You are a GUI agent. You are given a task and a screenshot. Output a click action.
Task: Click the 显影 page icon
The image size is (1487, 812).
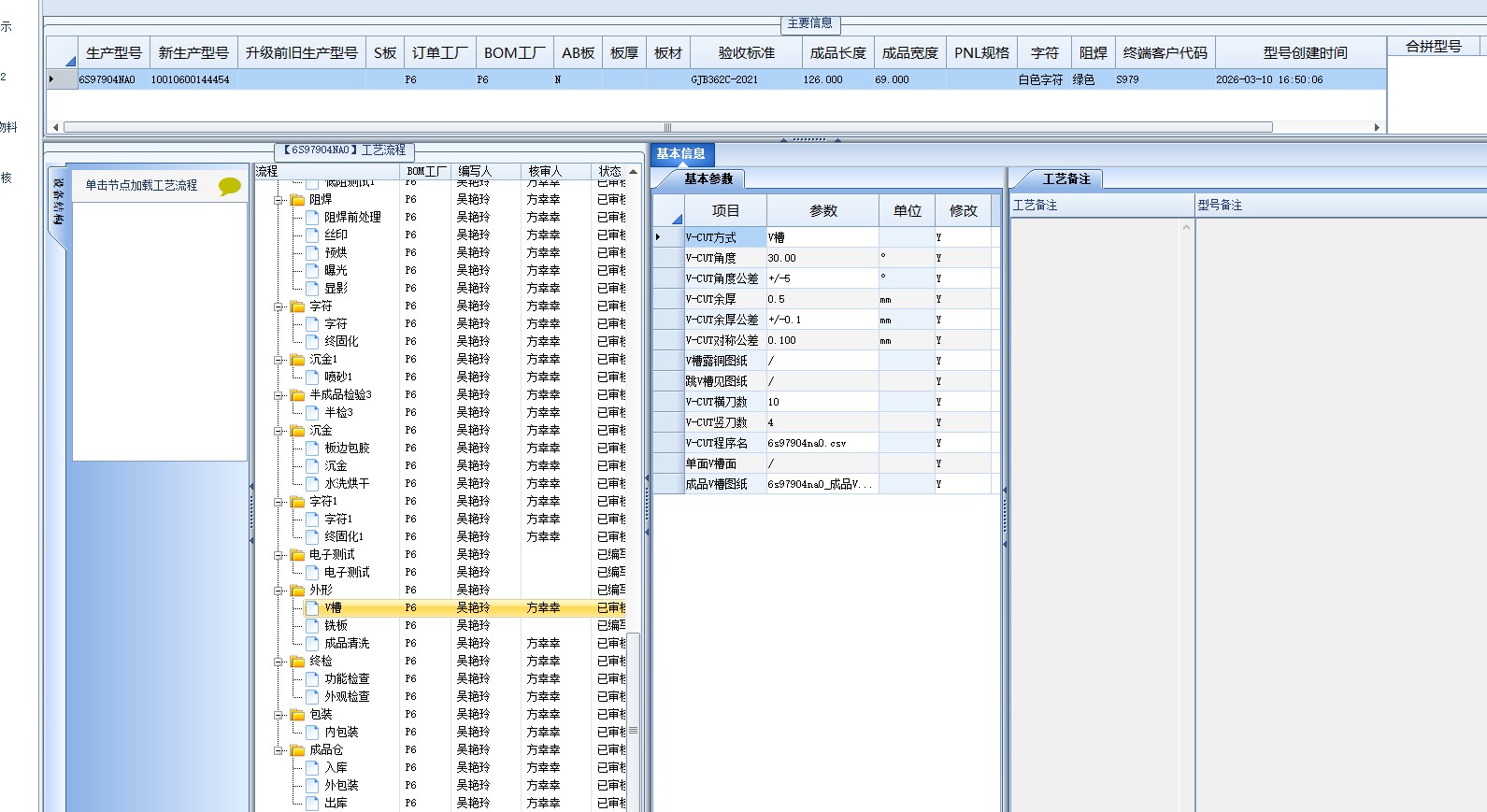pos(313,289)
